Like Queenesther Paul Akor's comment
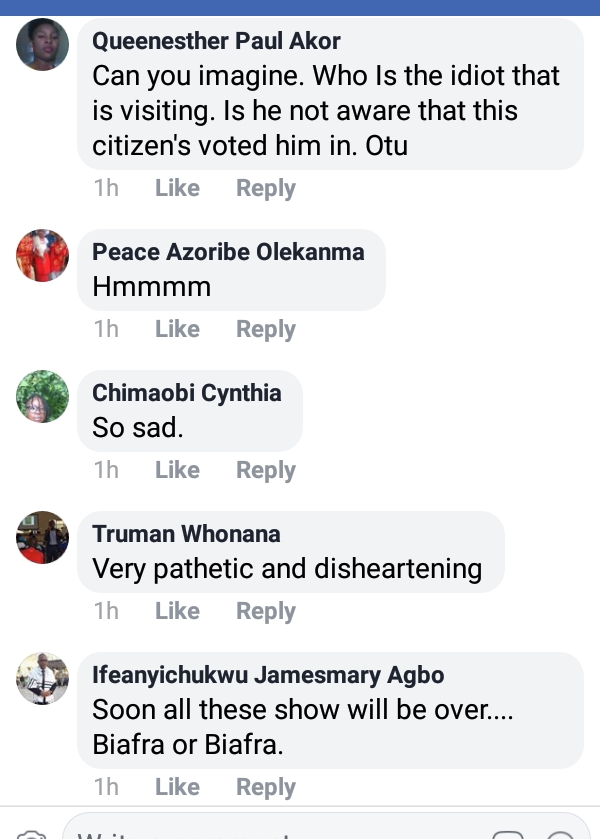The image size is (600, 839). click(177, 188)
